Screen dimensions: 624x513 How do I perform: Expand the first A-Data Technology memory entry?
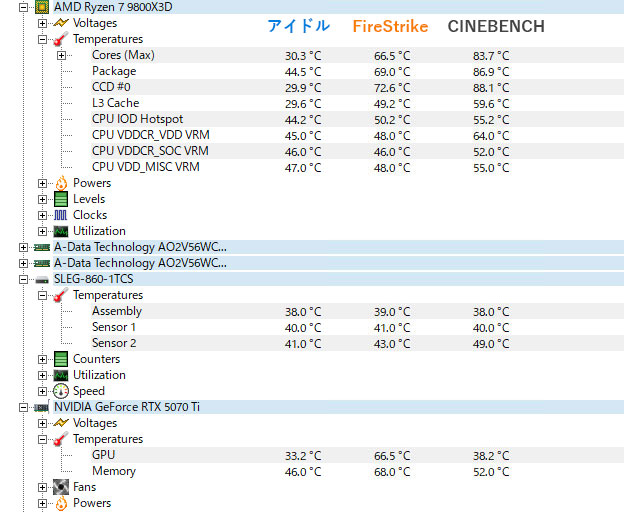point(23,247)
